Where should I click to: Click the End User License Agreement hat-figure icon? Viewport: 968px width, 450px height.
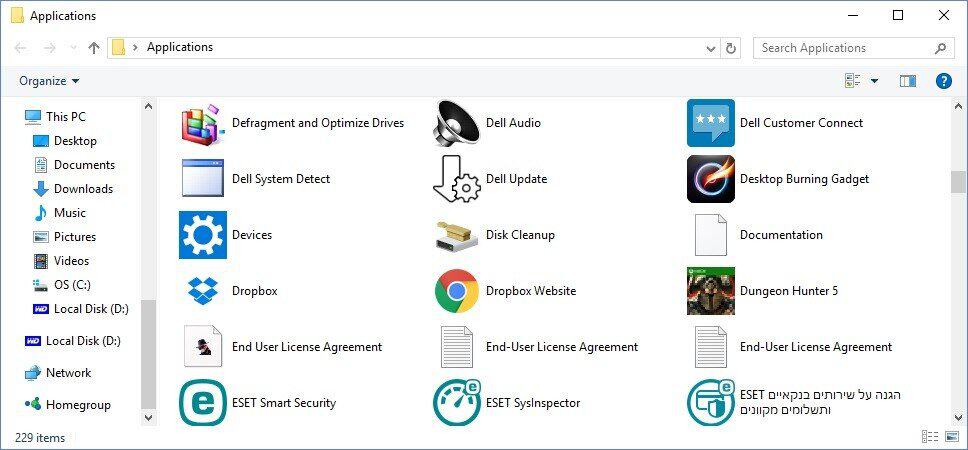point(202,346)
